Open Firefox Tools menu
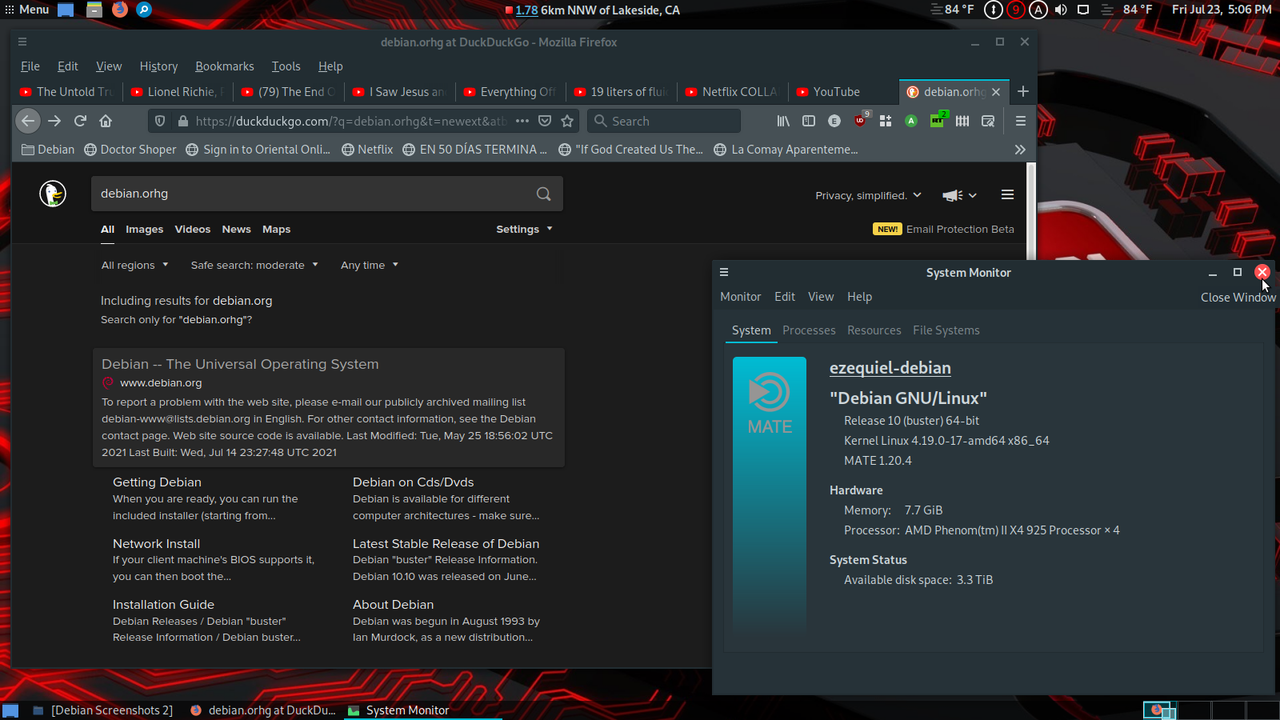 click(x=286, y=66)
